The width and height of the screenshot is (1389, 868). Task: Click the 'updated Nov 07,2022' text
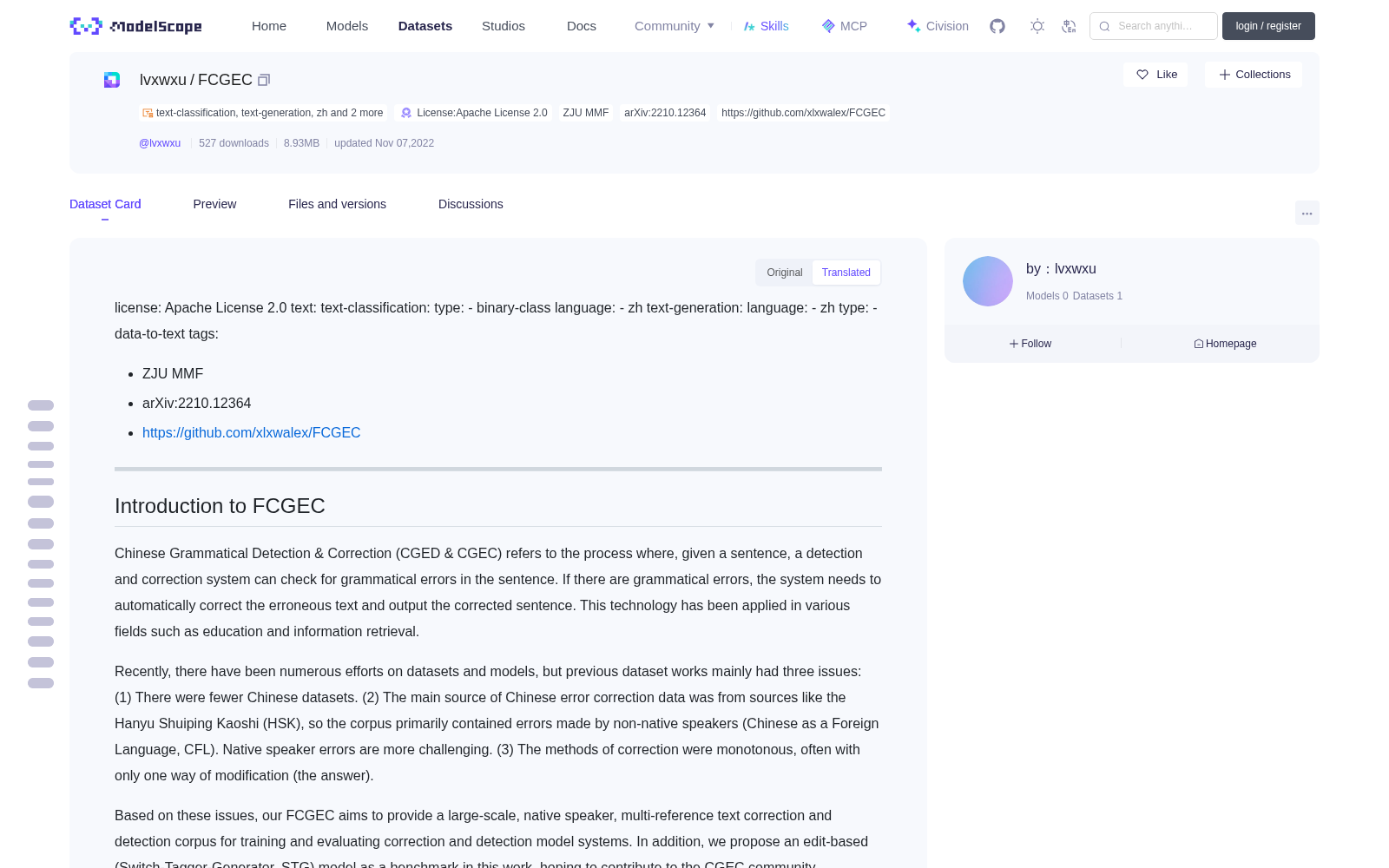point(384,143)
